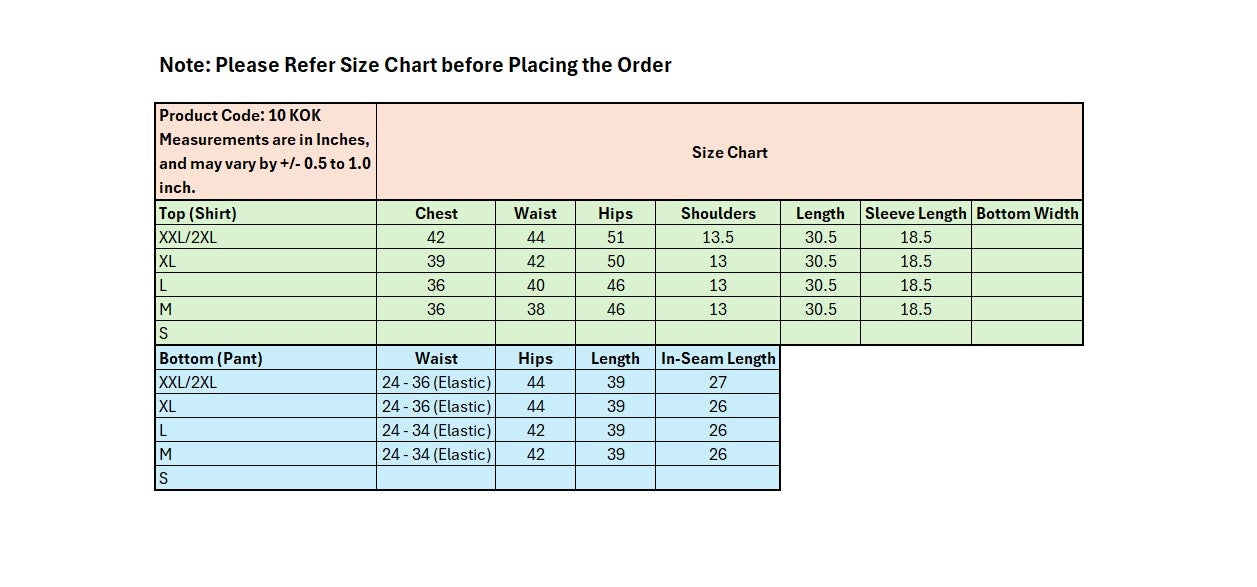The width and height of the screenshot is (1257, 587).
Task: Select shirt L waist value 40
Action: pyautogui.click(x=536, y=285)
